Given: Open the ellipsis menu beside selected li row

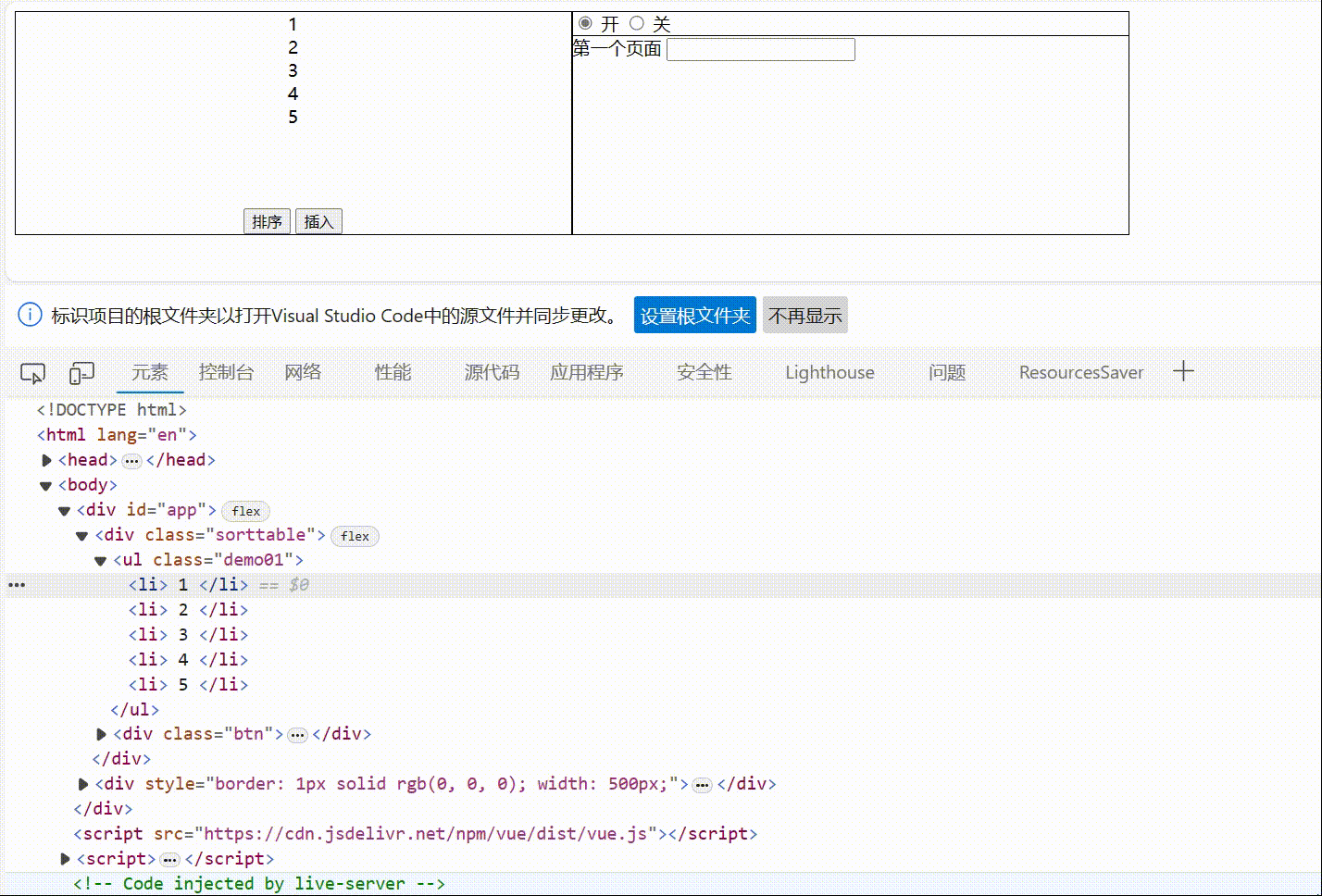Looking at the screenshot, I should (x=17, y=585).
